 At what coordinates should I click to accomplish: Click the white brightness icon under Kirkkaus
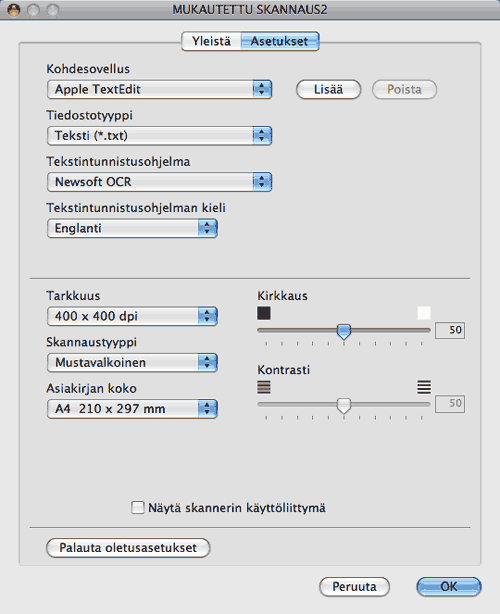(x=424, y=313)
